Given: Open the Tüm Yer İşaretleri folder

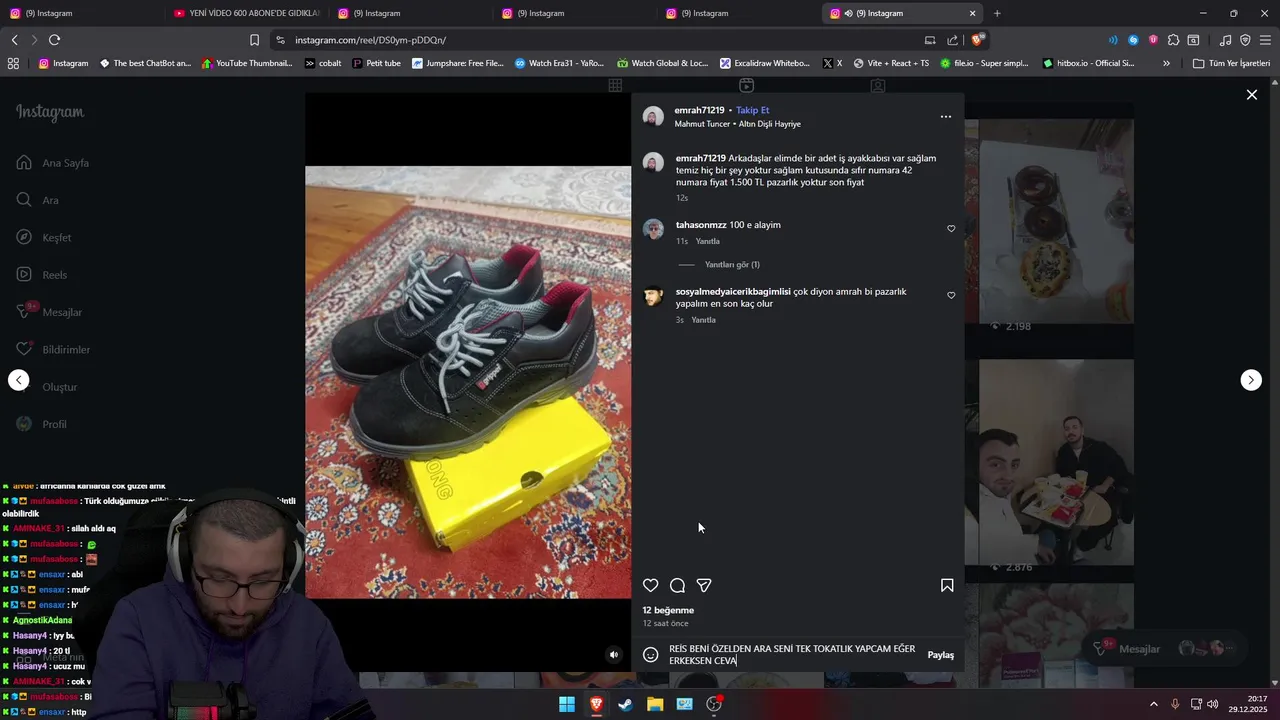Looking at the screenshot, I should 1231,63.
